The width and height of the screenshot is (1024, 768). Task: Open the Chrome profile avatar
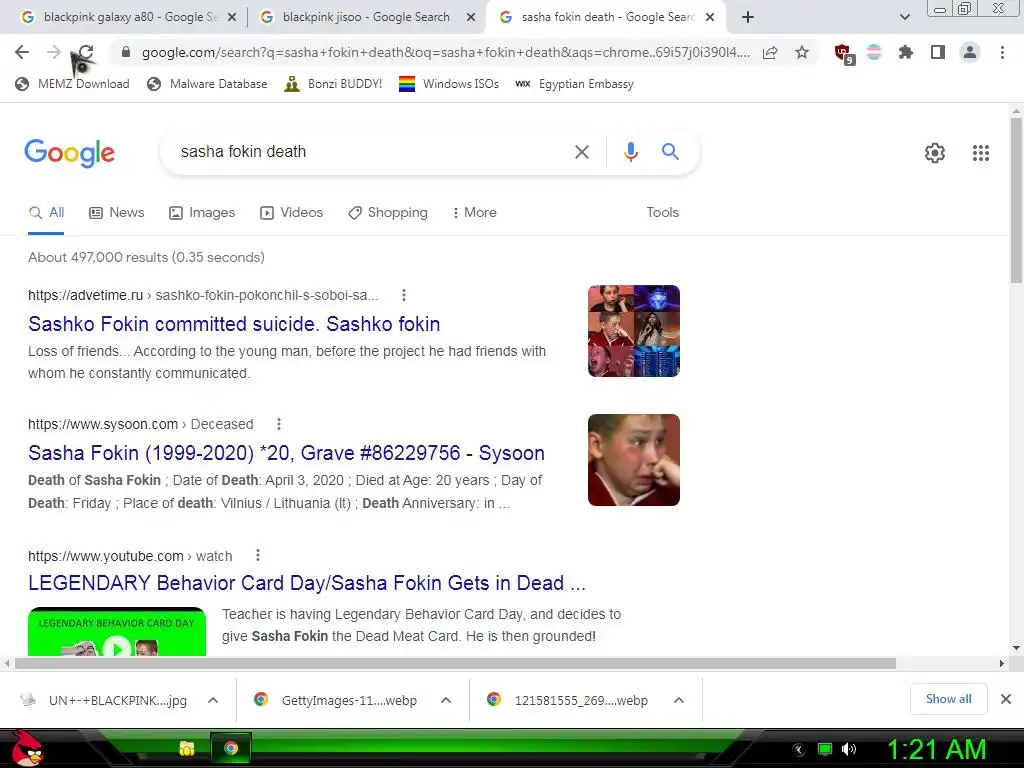click(x=970, y=52)
